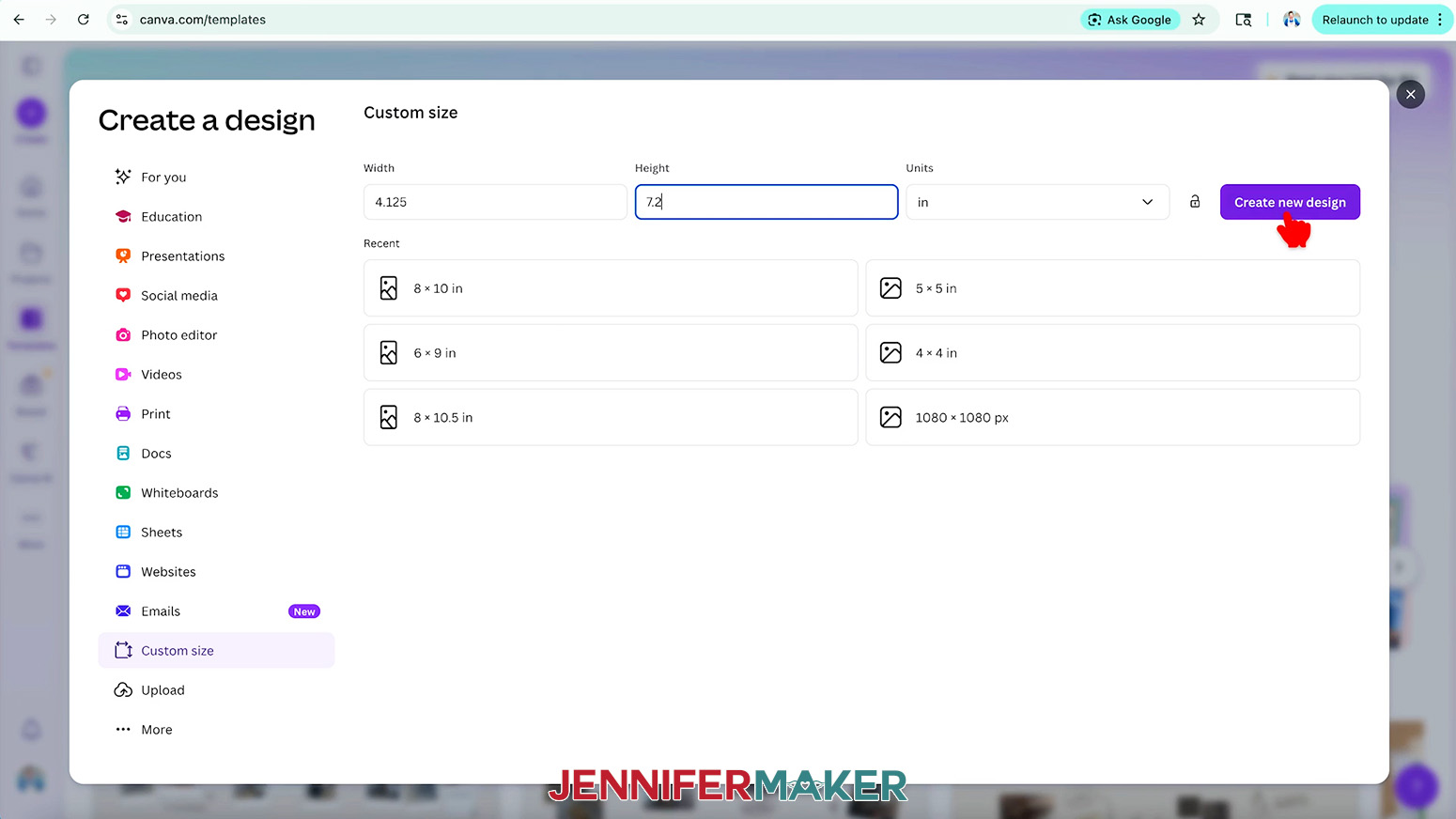1456x819 pixels.
Task: Open Google Lens search icon in toolbar
Action: point(1244,20)
